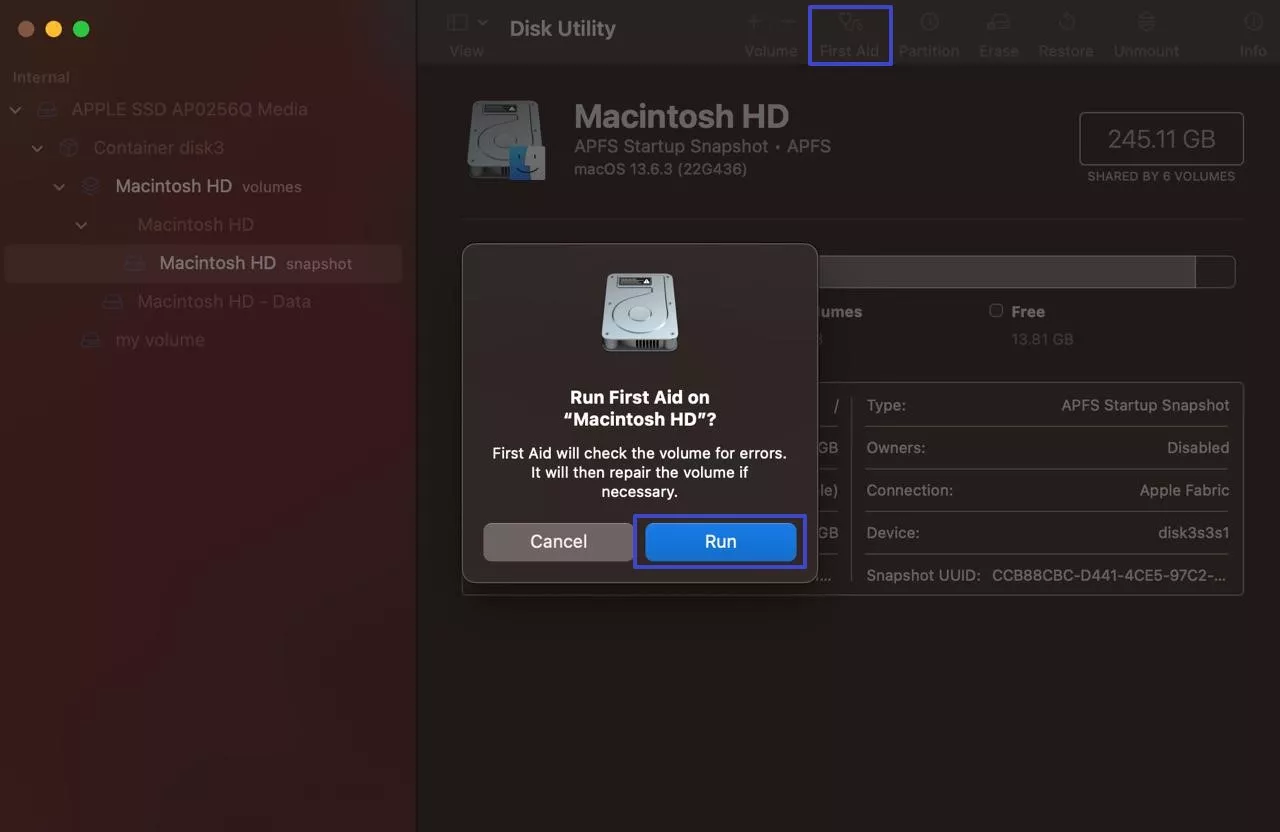
Task: Click the 245.11 GB capacity box
Action: pos(1161,139)
